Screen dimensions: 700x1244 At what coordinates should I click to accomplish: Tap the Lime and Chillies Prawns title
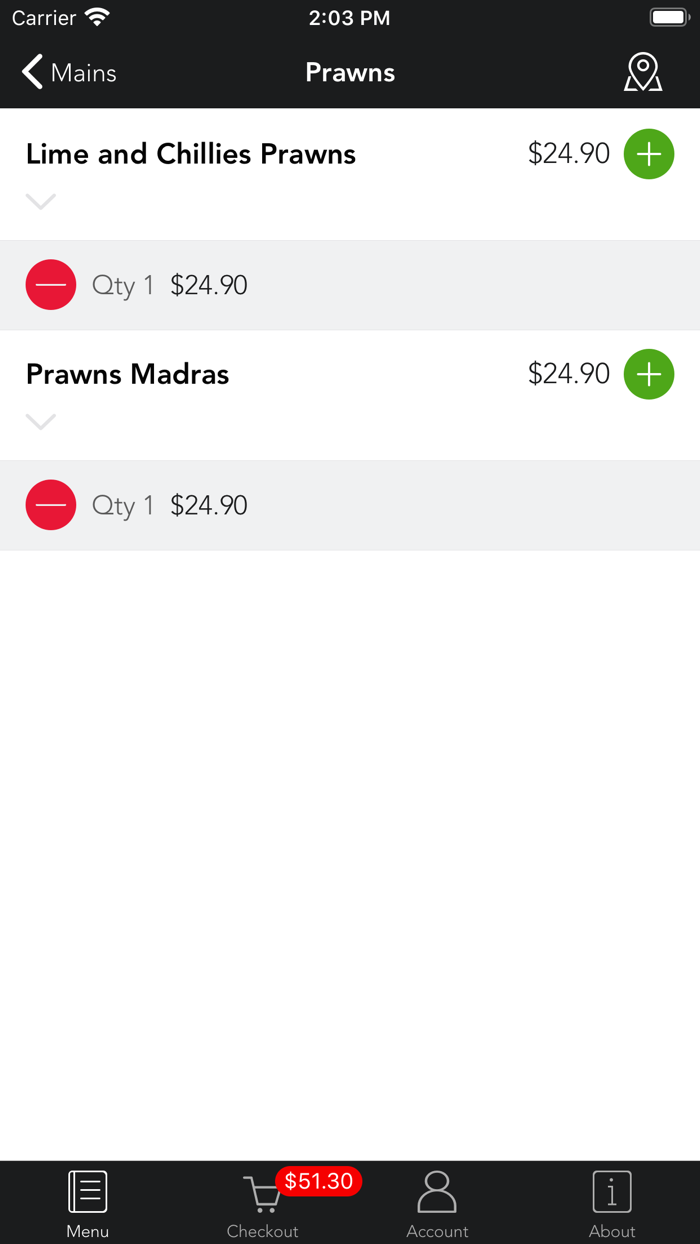tap(191, 154)
